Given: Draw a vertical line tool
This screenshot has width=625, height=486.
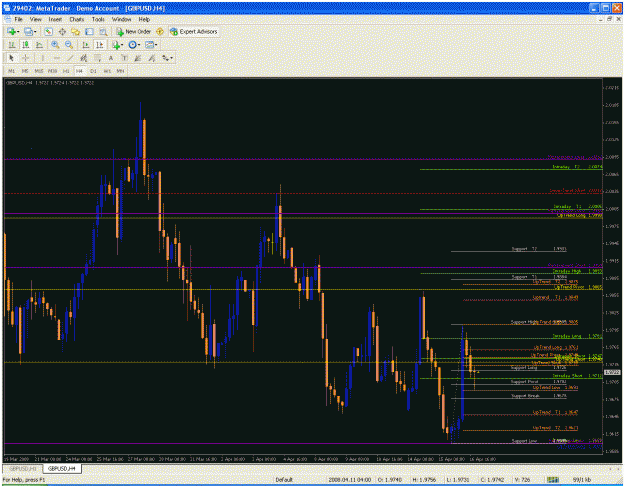Looking at the screenshot, I should [x=43, y=58].
